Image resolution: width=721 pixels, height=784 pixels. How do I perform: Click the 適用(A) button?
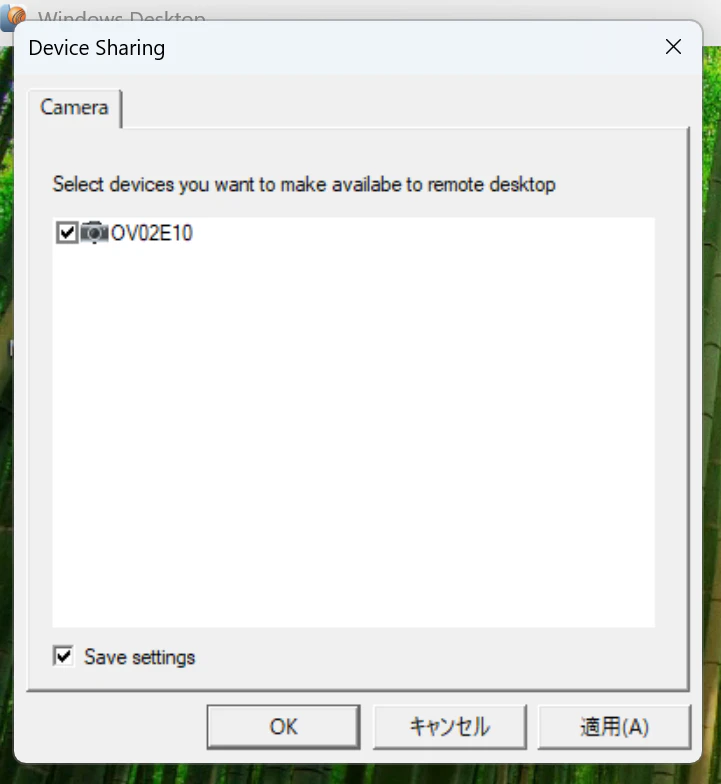(x=614, y=726)
